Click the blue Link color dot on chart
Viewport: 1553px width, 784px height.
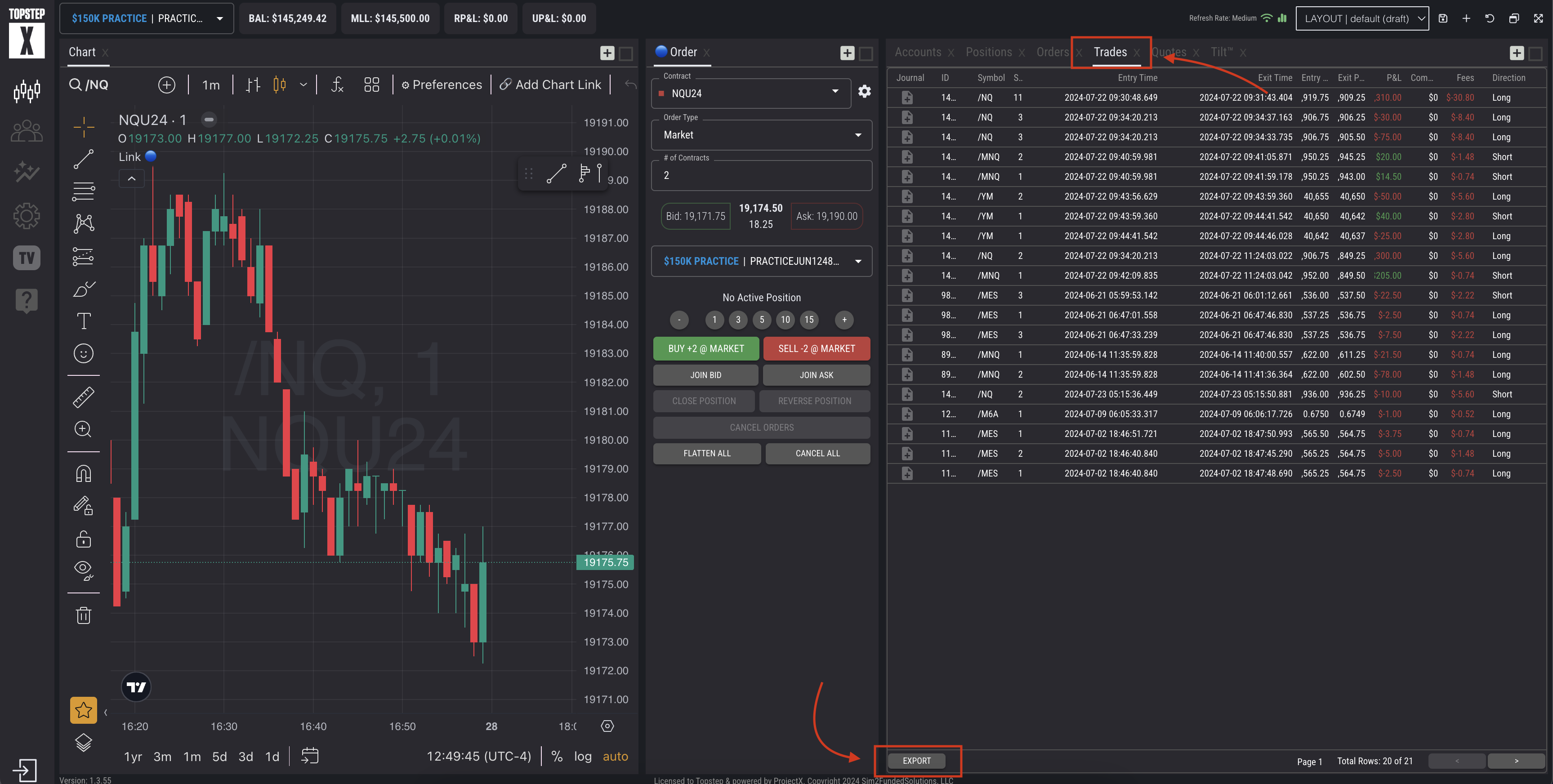tap(151, 157)
